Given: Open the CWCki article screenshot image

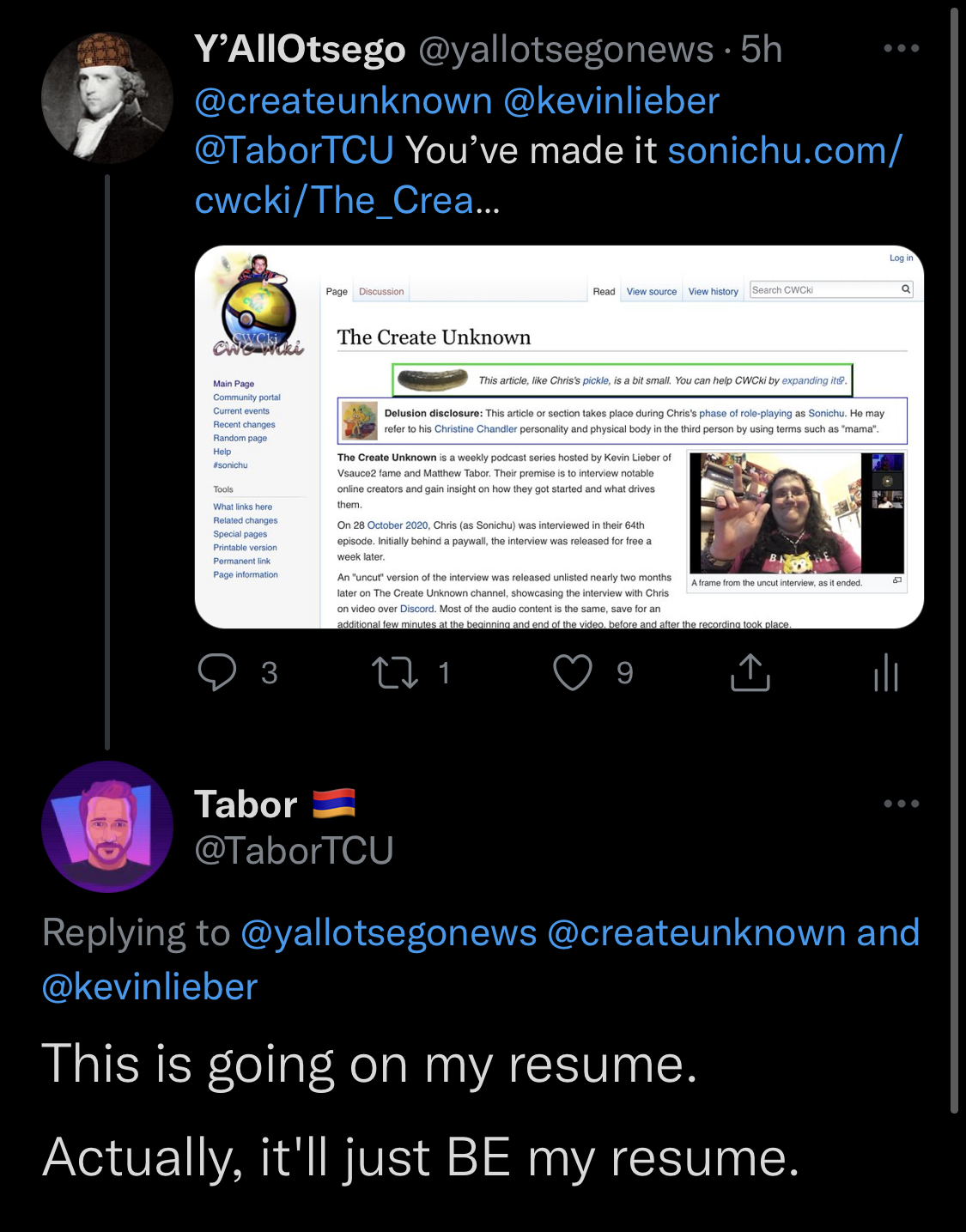Looking at the screenshot, I should 559,437.
